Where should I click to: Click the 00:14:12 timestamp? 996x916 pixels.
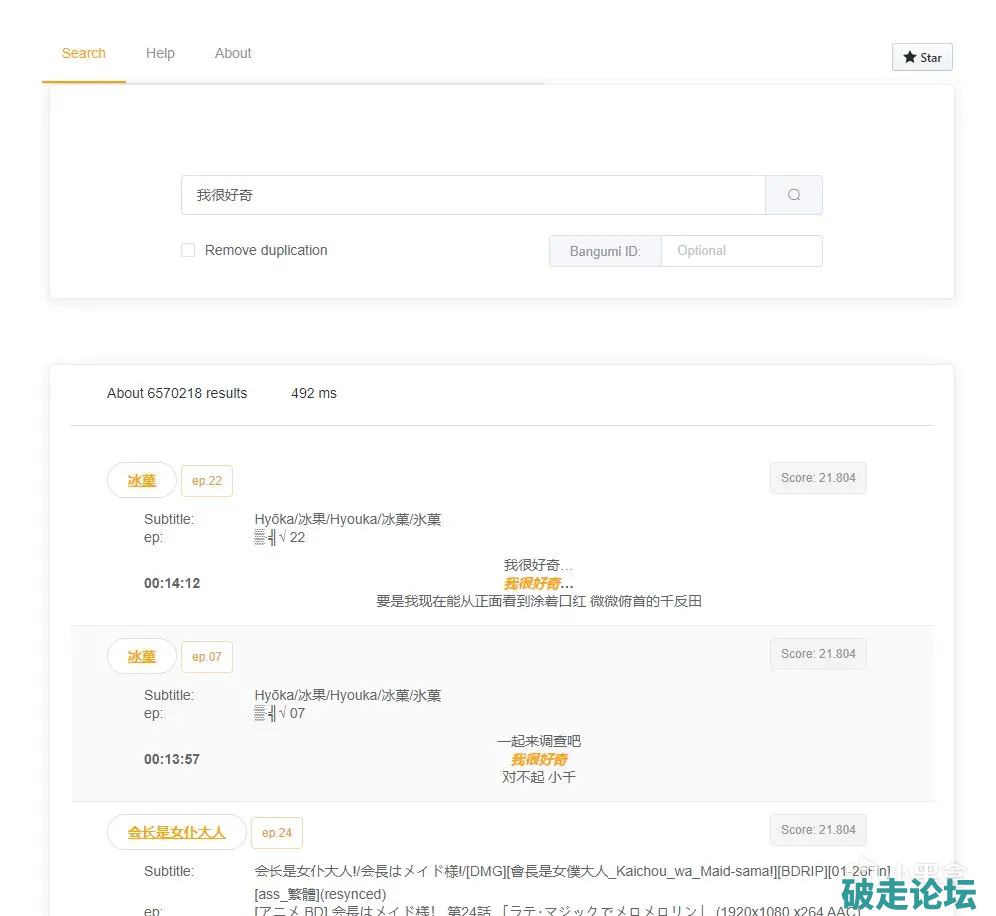172,583
